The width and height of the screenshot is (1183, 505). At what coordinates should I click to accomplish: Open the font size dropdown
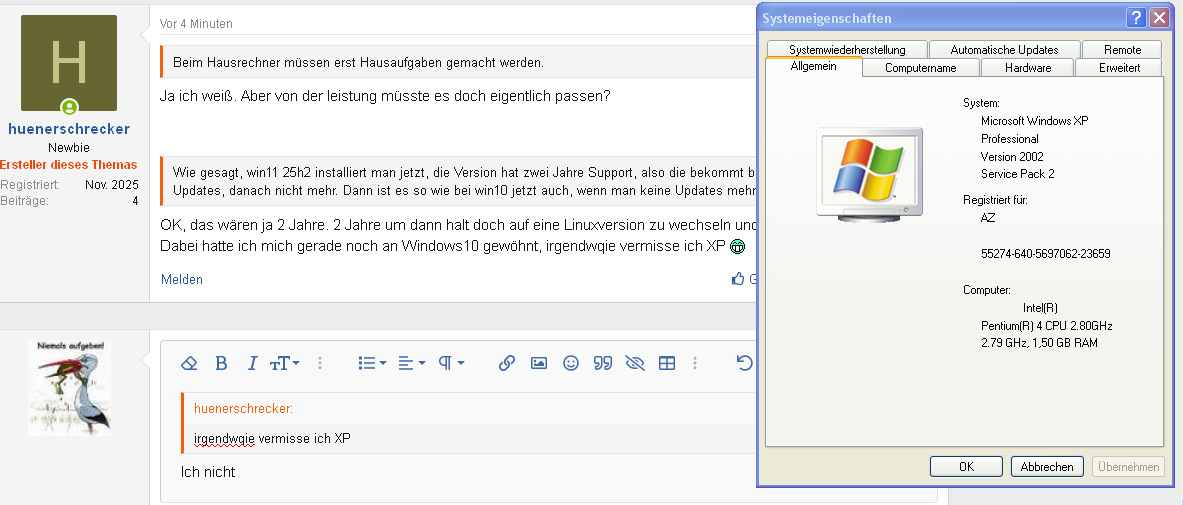tap(284, 363)
